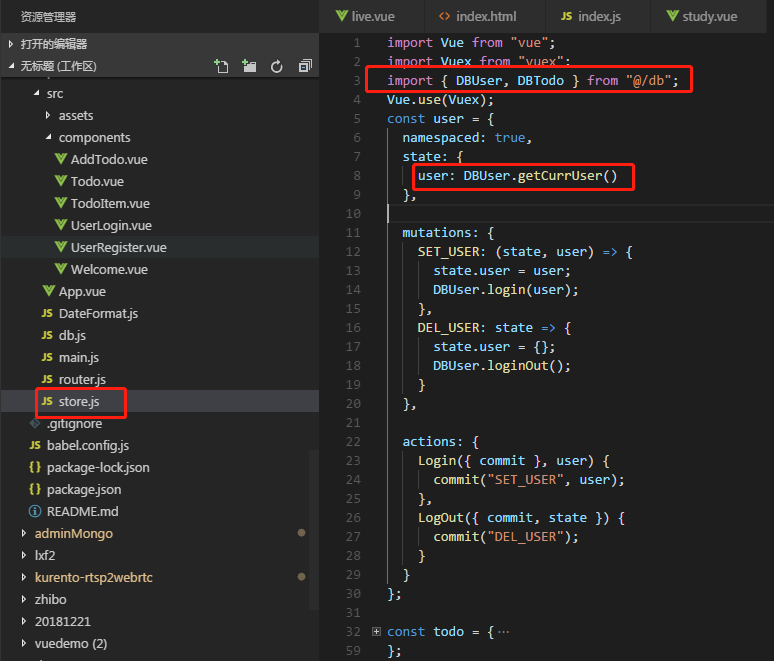Switch to the index.html tab
This screenshot has height=661, width=774.
pyautogui.click(x=485, y=17)
